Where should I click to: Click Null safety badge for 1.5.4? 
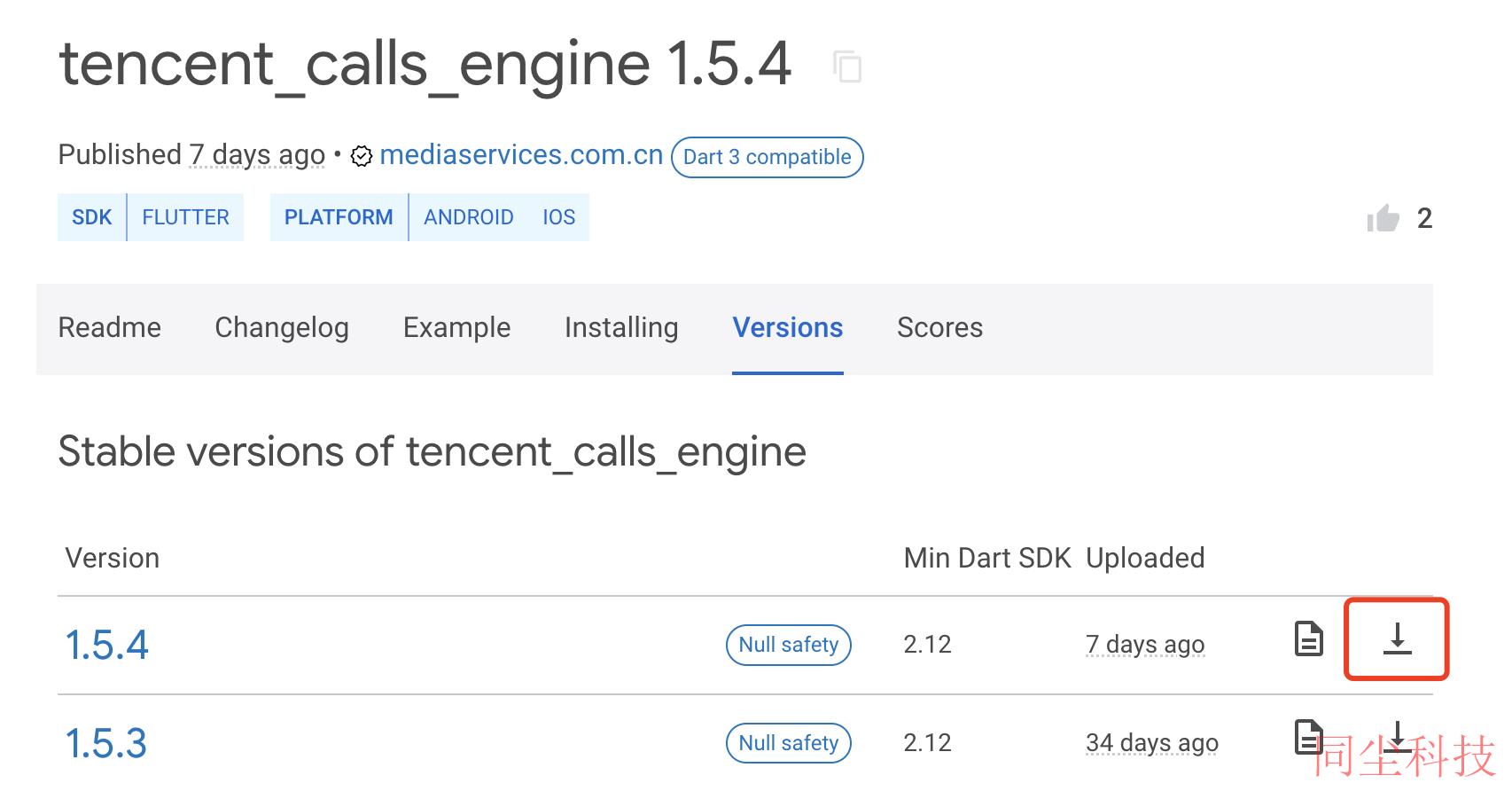pyautogui.click(x=789, y=645)
